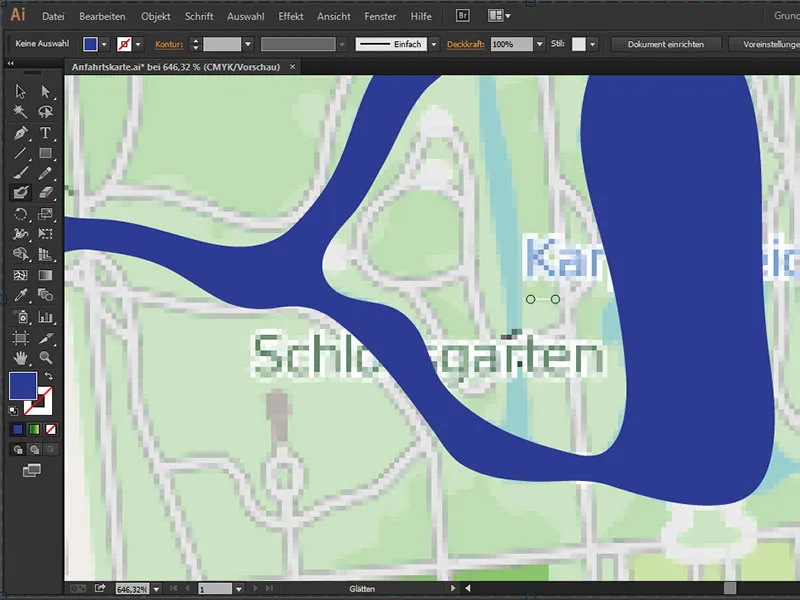The image size is (800, 600).
Task: Reset to default fill and stroke
Action: [13, 410]
